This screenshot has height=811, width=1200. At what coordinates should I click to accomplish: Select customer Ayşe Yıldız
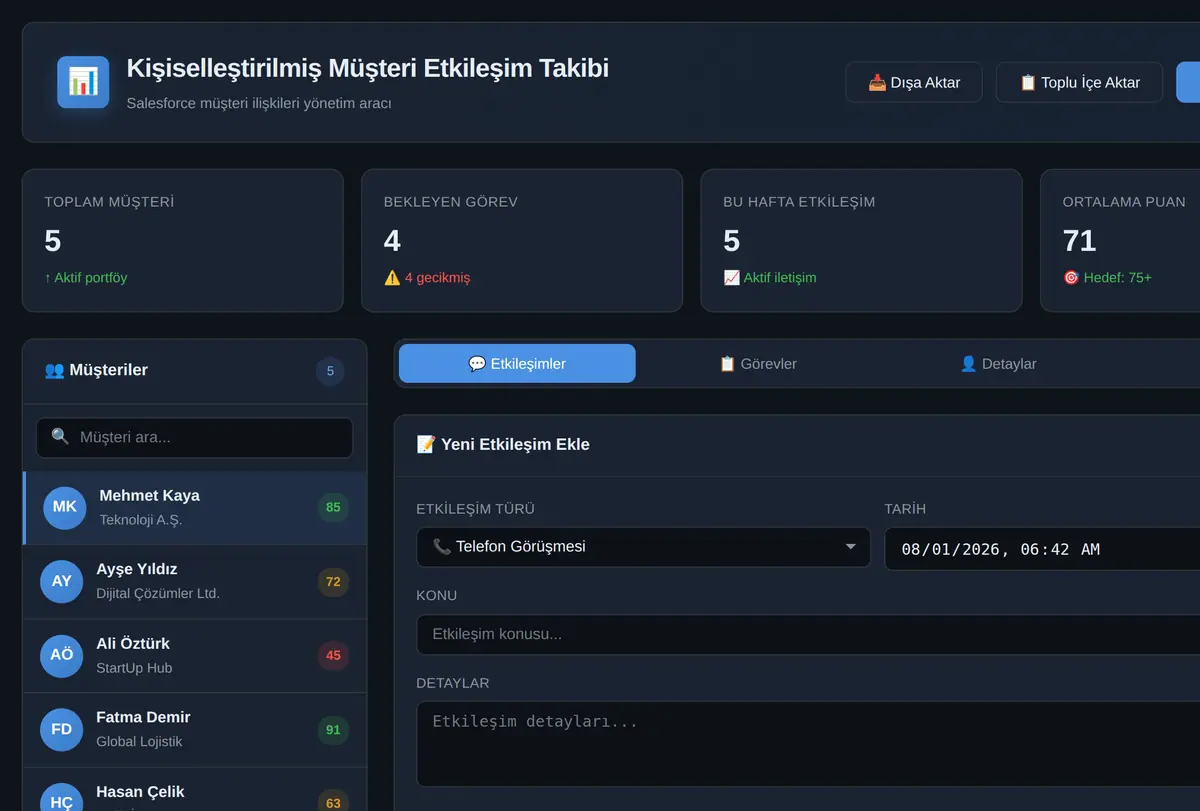195,582
